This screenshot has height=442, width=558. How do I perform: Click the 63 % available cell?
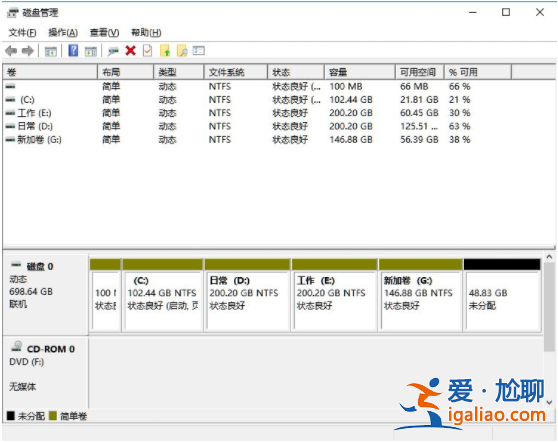(x=459, y=126)
